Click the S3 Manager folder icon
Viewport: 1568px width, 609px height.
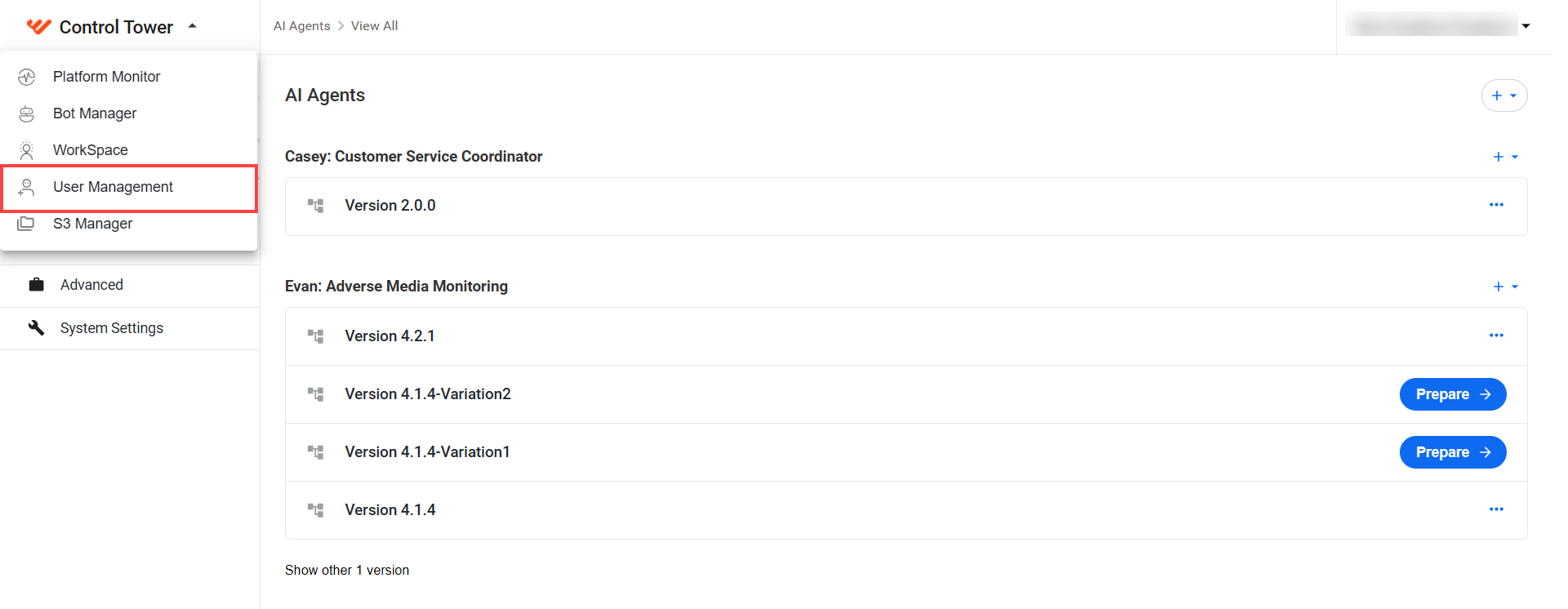26,224
